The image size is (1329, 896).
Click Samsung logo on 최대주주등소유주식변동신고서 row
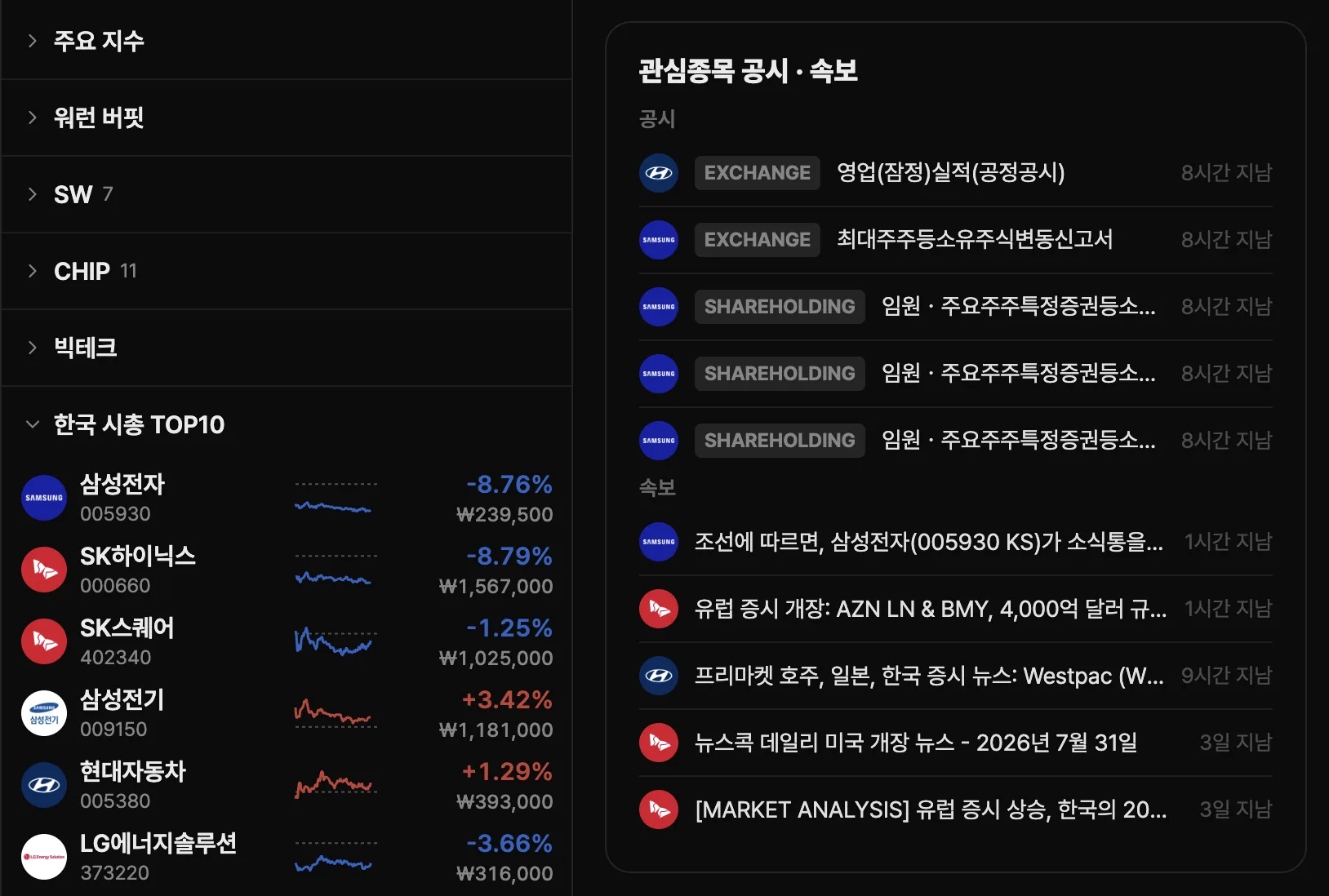pyautogui.click(x=659, y=240)
